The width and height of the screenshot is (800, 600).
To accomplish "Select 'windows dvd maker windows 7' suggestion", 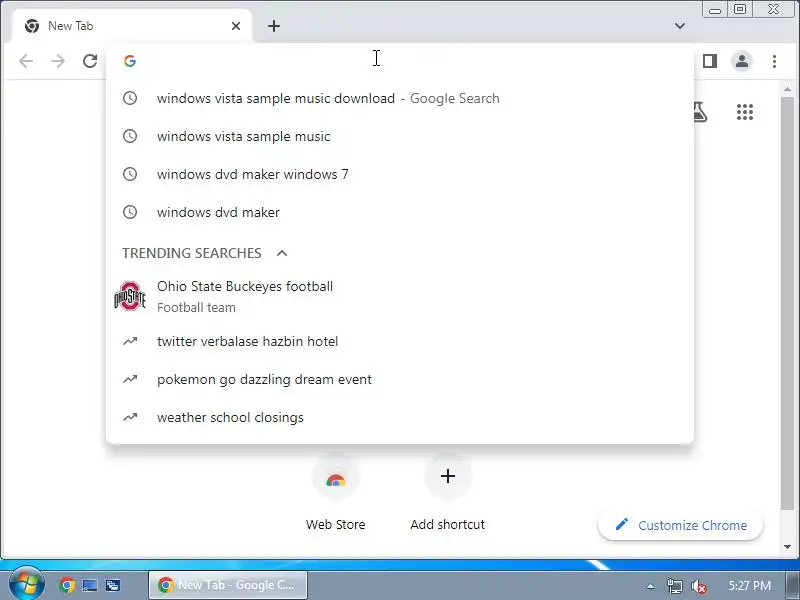I will [x=399, y=174].
